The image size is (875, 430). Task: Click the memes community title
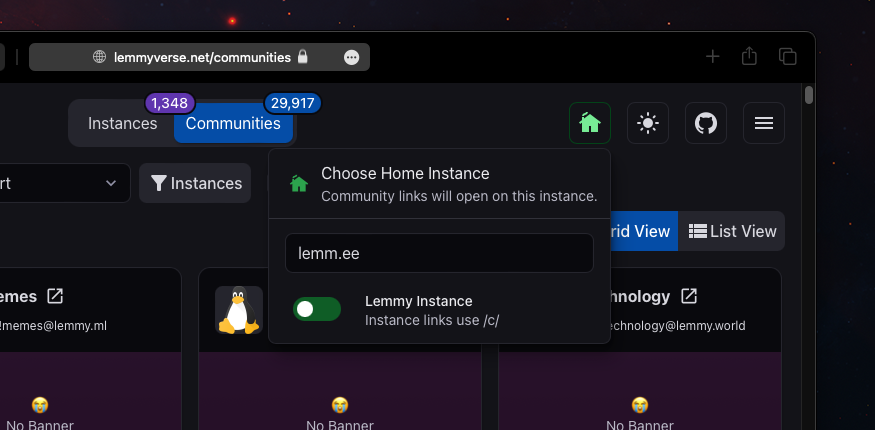pos(18,296)
